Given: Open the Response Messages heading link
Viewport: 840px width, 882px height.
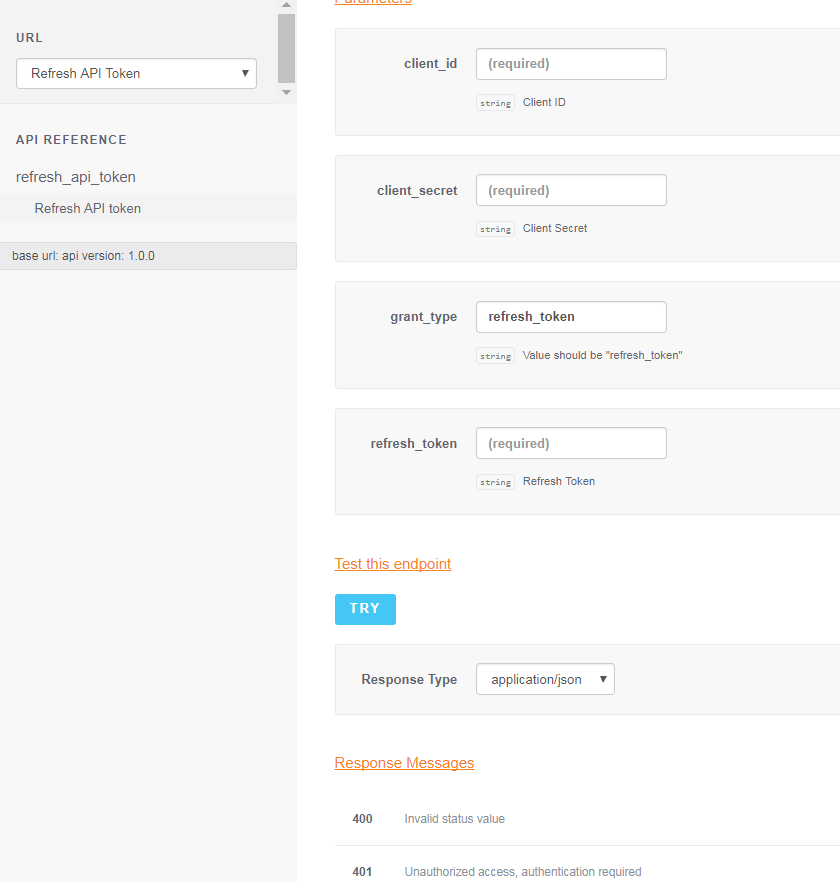Looking at the screenshot, I should [x=405, y=763].
